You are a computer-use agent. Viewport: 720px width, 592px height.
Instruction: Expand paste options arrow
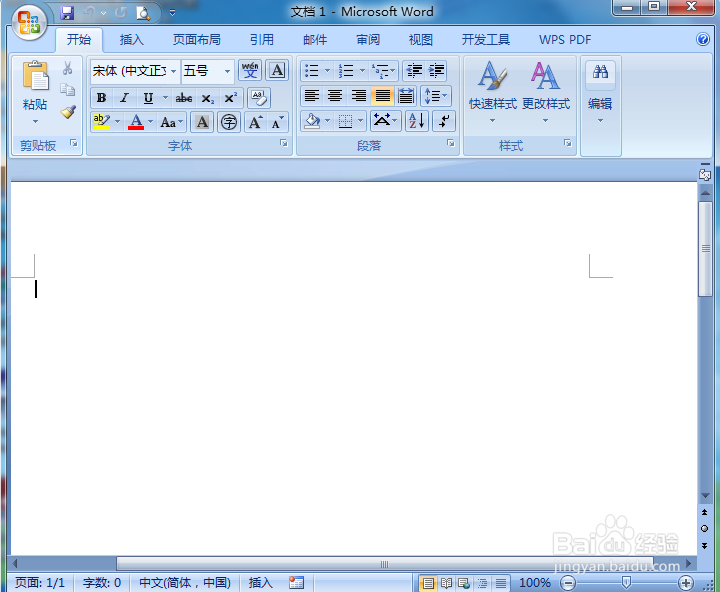35,122
